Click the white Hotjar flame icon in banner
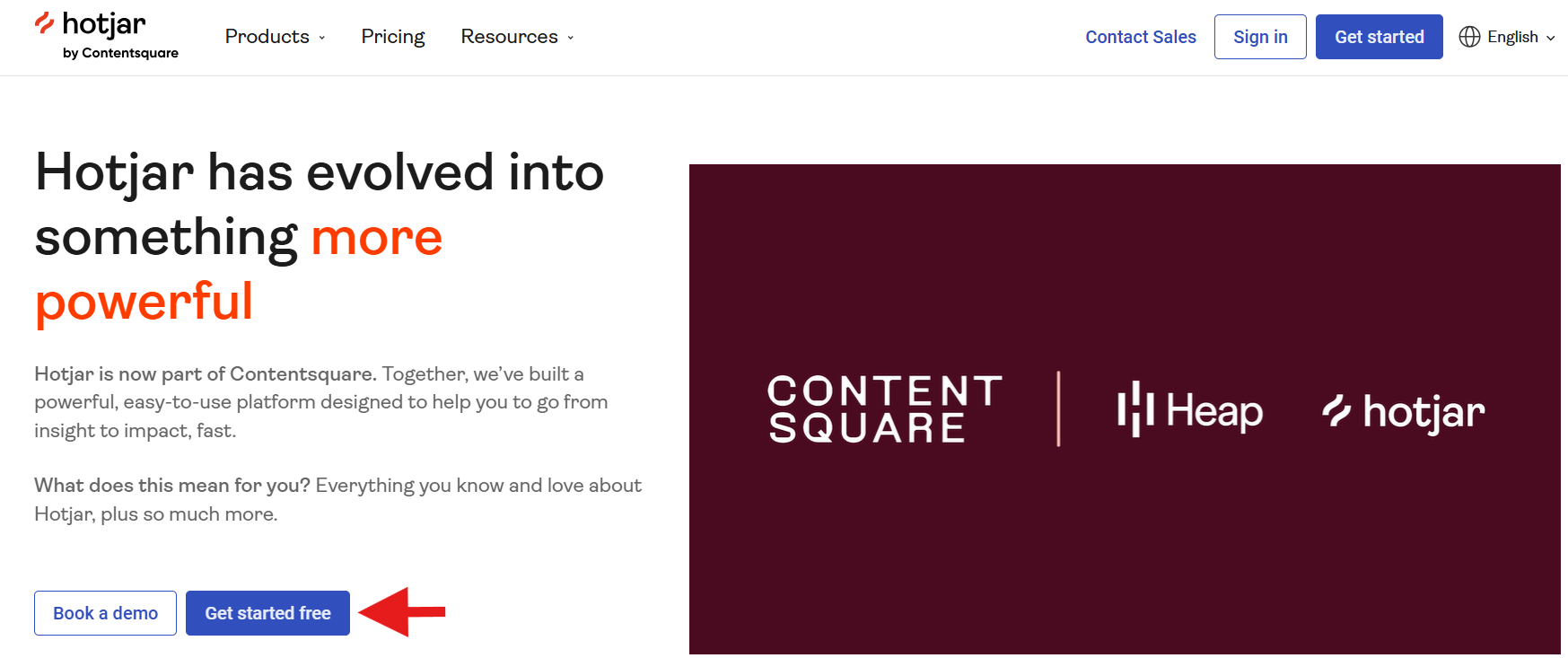Viewport: 1568px width, 658px height. pyautogui.click(x=1336, y=411)
